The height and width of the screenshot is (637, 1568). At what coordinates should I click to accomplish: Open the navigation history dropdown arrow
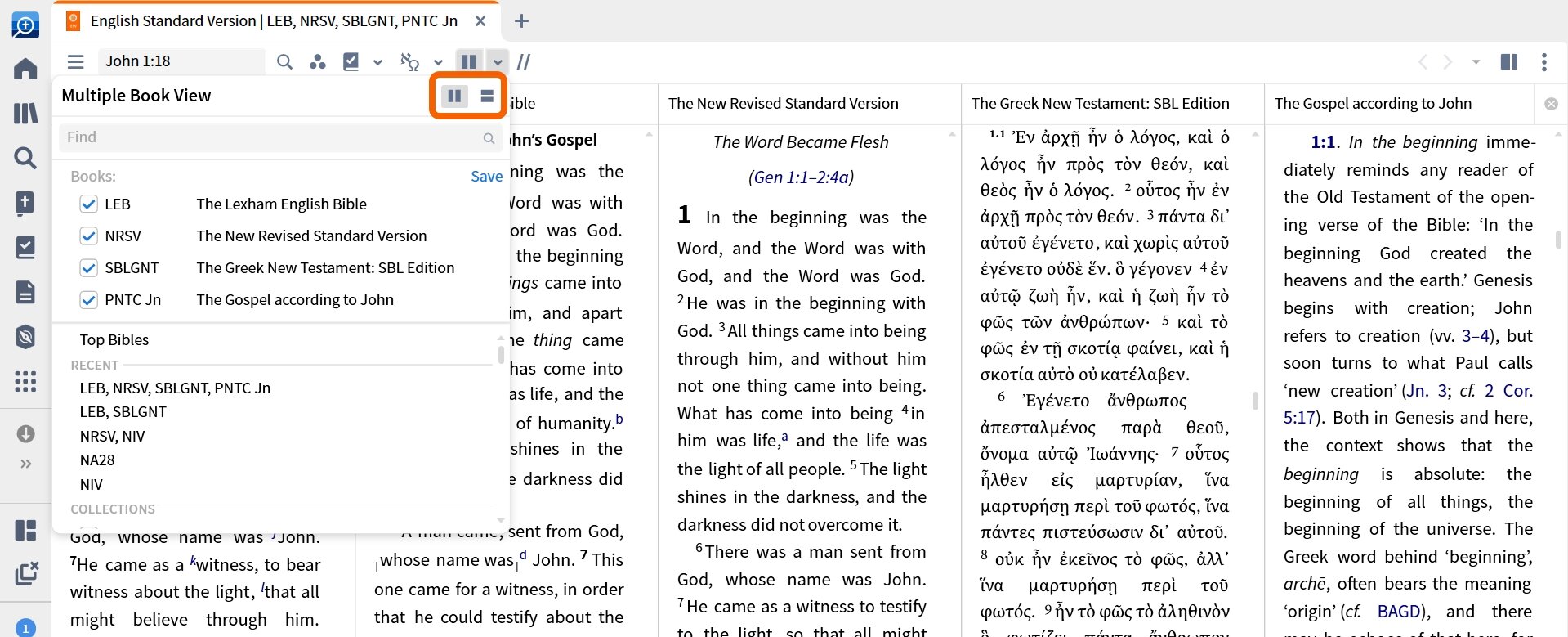1476,62
